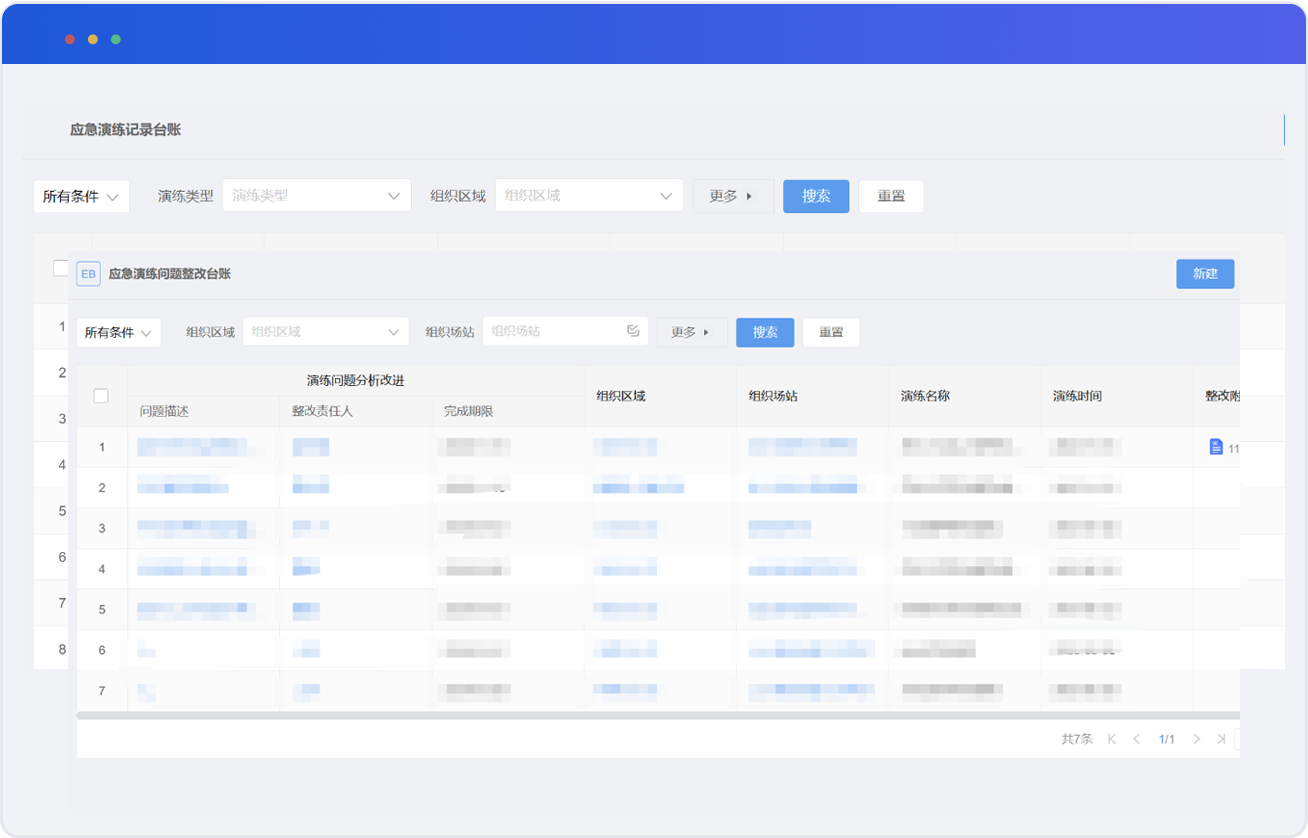
Task: Click the upper 重置 button
Action: (x=890, y=196)
